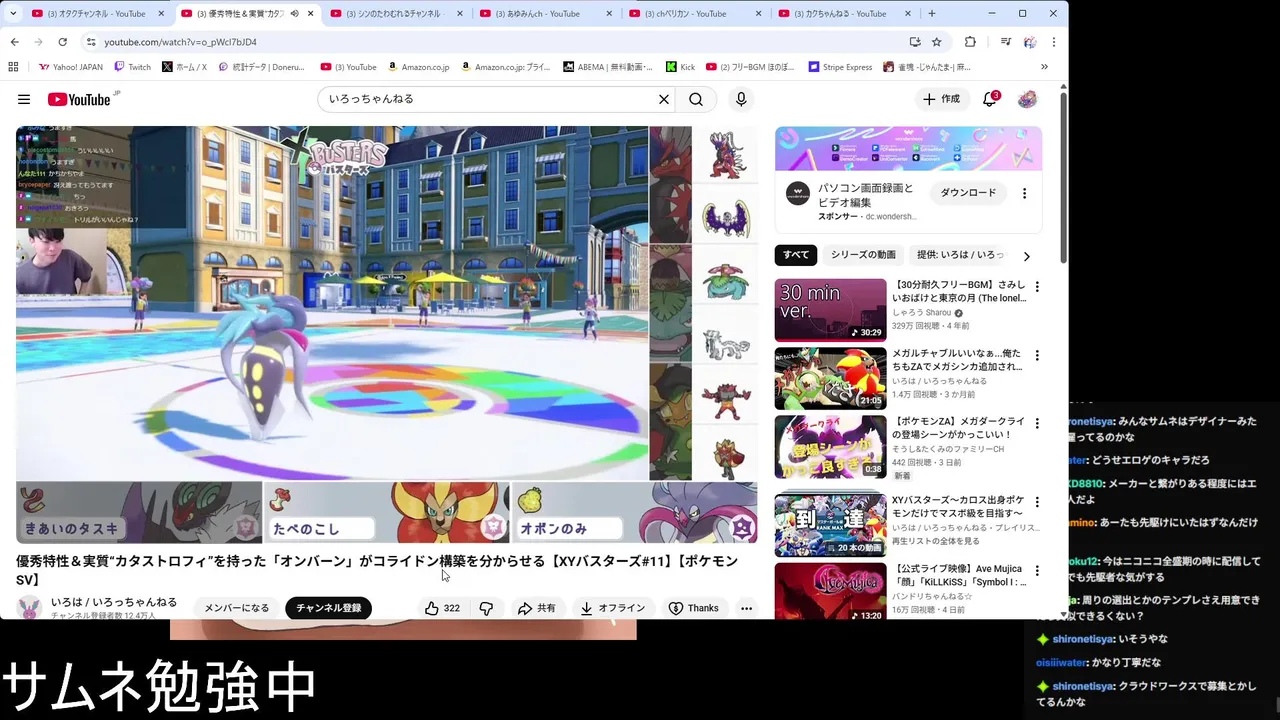Open Kick bookmark

coord(680,67)
